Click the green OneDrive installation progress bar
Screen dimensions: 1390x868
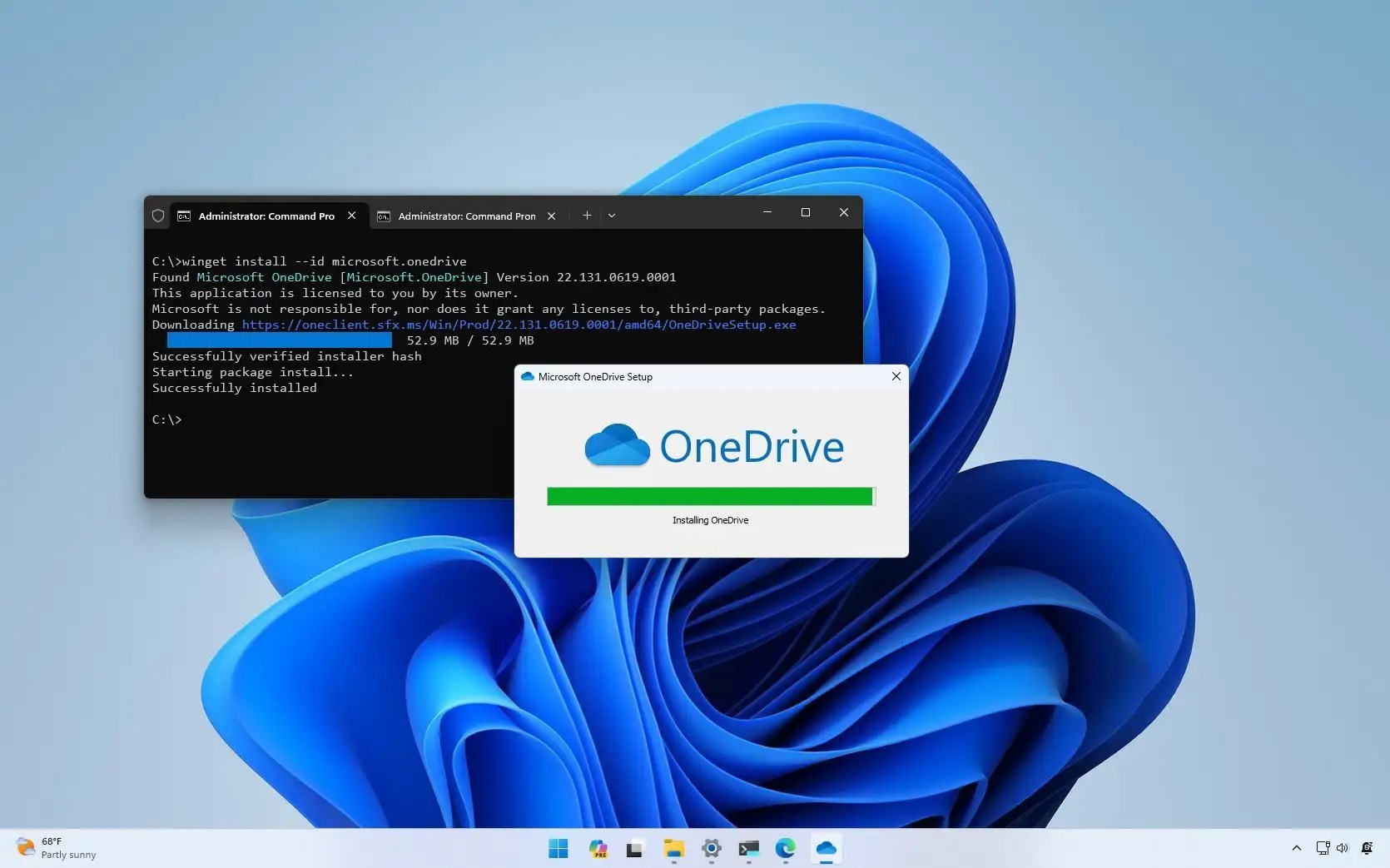(x=709, y=496)
